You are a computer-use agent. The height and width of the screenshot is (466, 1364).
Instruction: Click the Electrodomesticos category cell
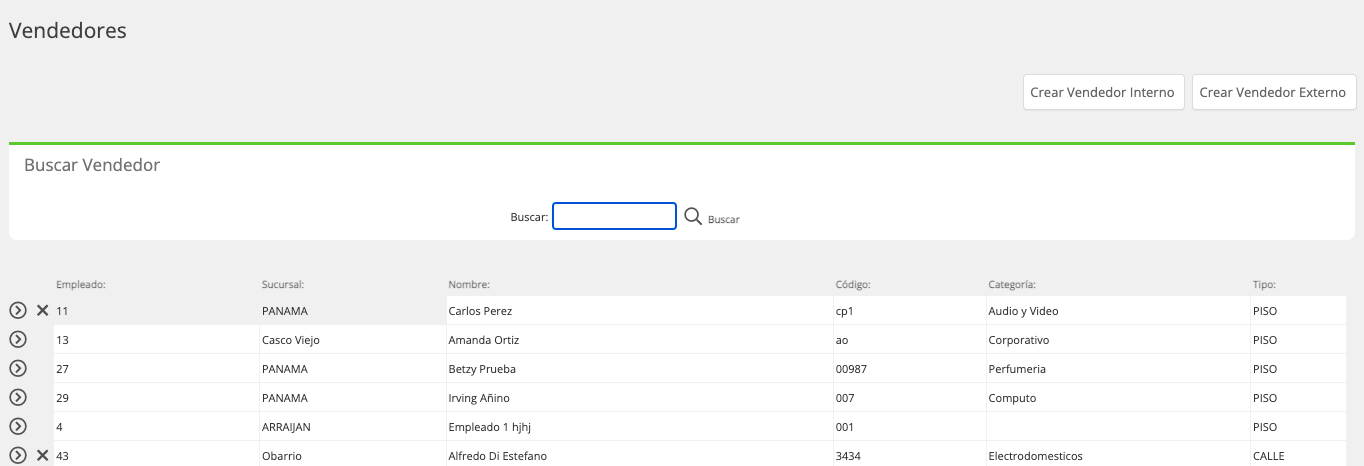1117,456
